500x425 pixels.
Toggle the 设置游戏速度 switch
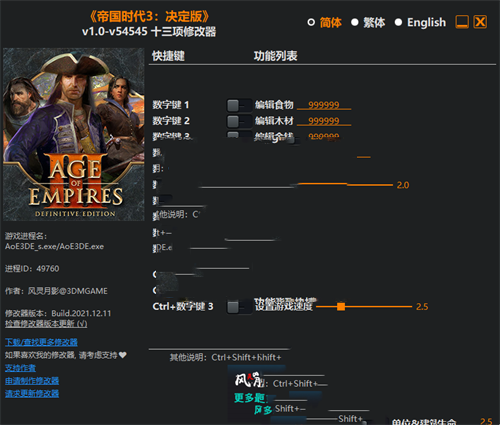click(239, 307)
